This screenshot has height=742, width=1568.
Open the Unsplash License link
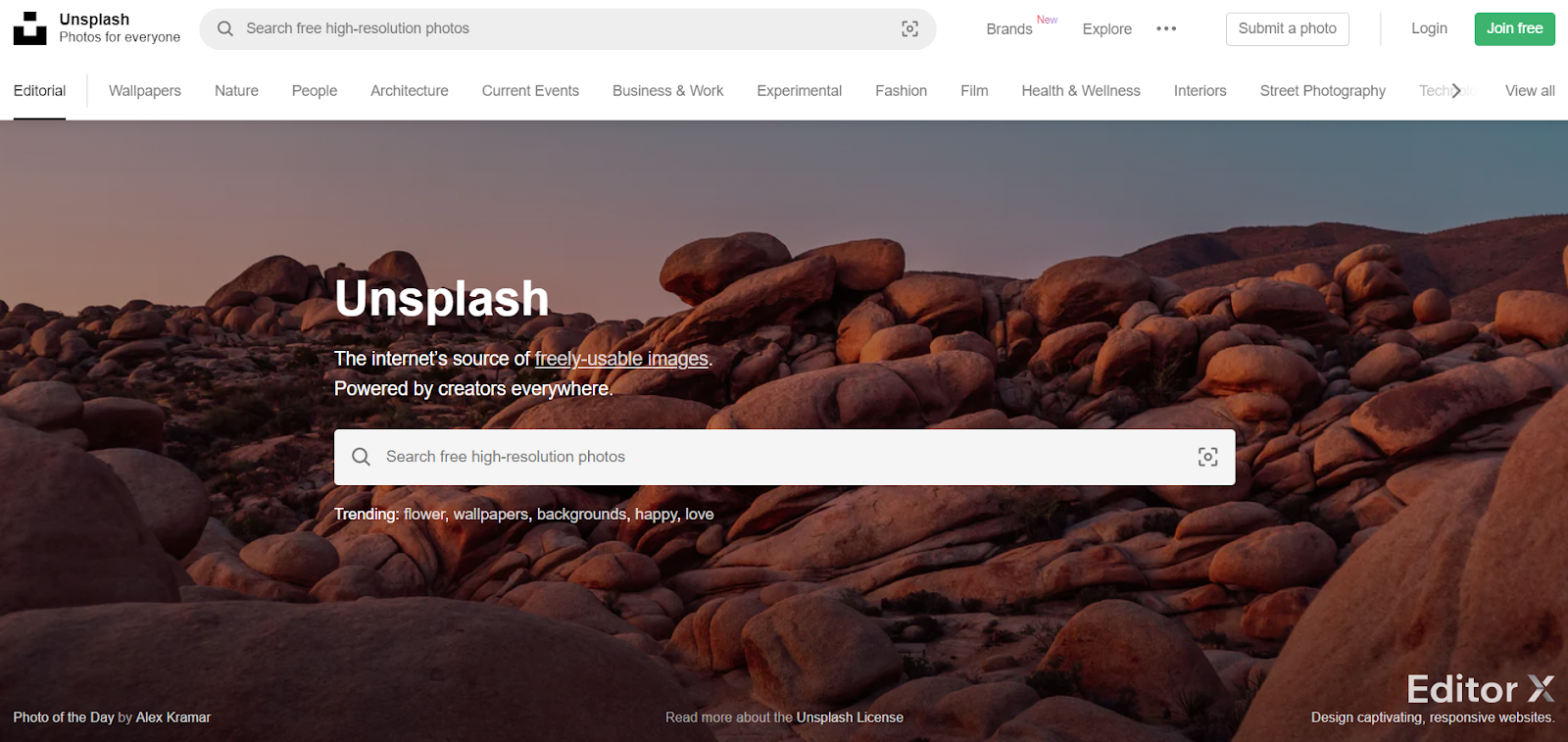(x=850, y=717)
